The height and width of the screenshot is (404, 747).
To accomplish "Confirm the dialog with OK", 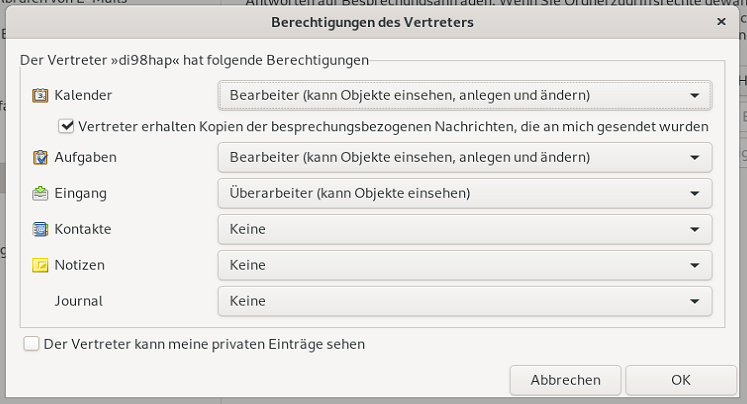I will coord(681,380).
